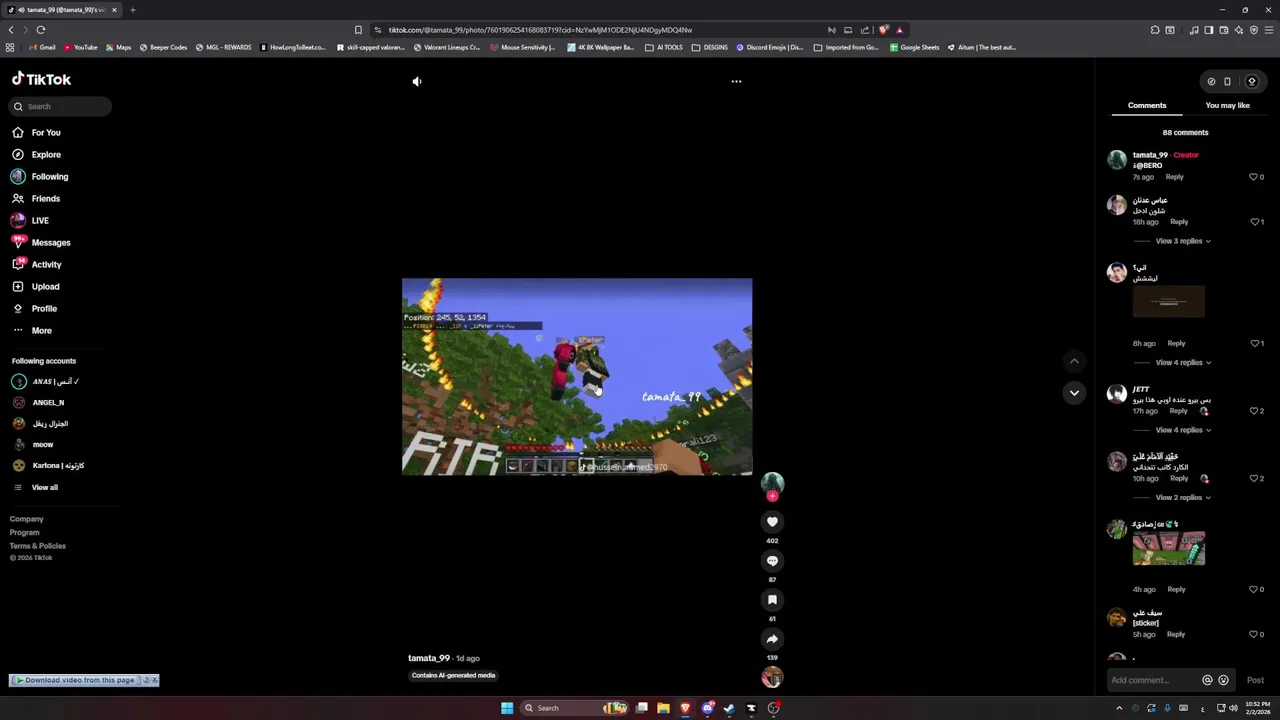This screenshot has width=1280, height=720.
Task: Follow creator with the red plus badge
Action: 772,496
